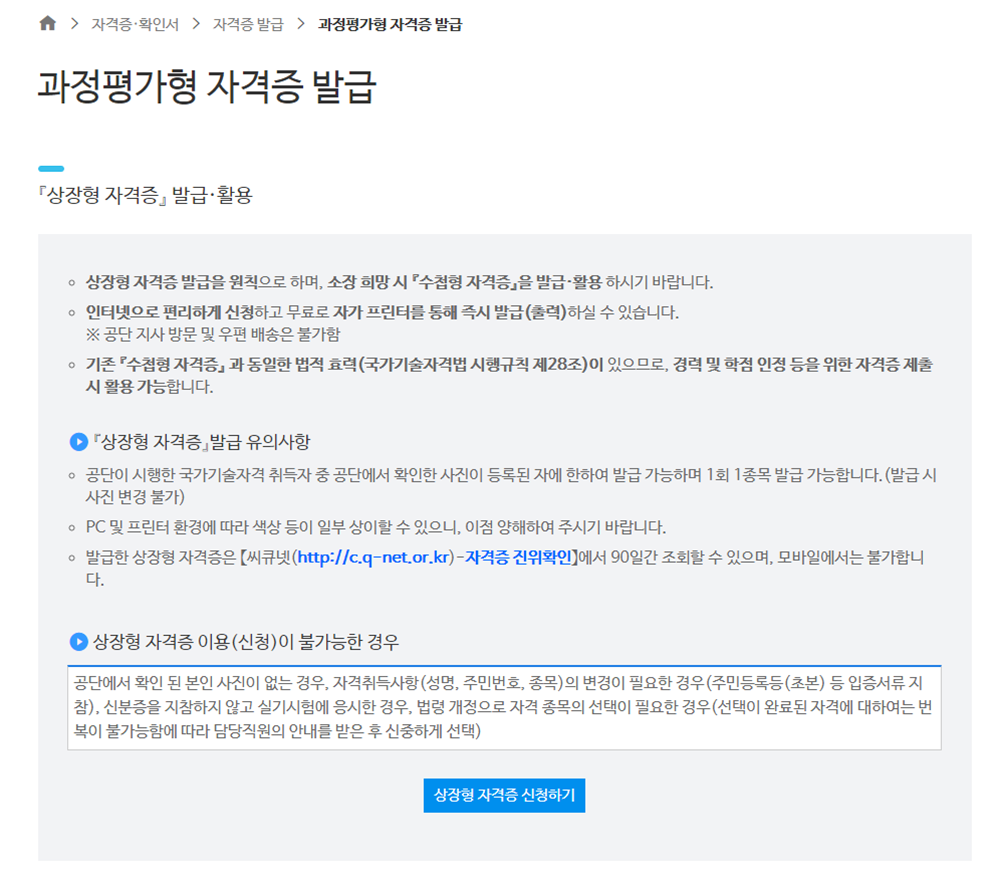1001x886 pixels.
Task: Click chevron before 과정평가형 자격증 발급 breadcrumb
Action: click(x=301, y=24)
